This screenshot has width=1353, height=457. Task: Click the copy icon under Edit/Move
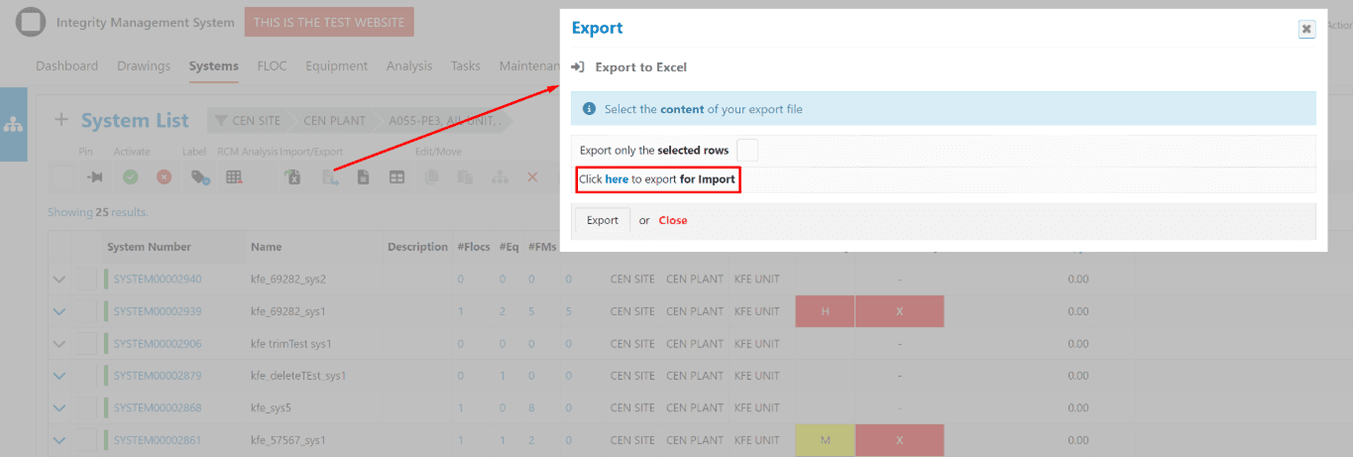(432, 177)
